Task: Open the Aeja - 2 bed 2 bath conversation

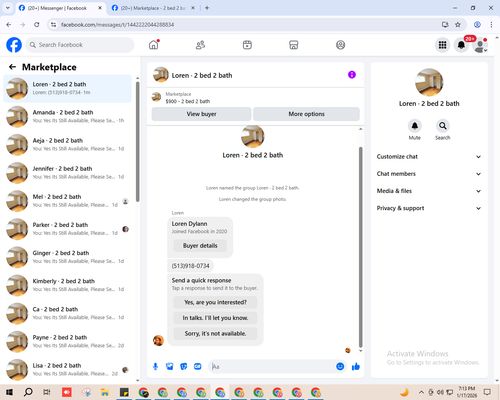Action: [67, 145]
